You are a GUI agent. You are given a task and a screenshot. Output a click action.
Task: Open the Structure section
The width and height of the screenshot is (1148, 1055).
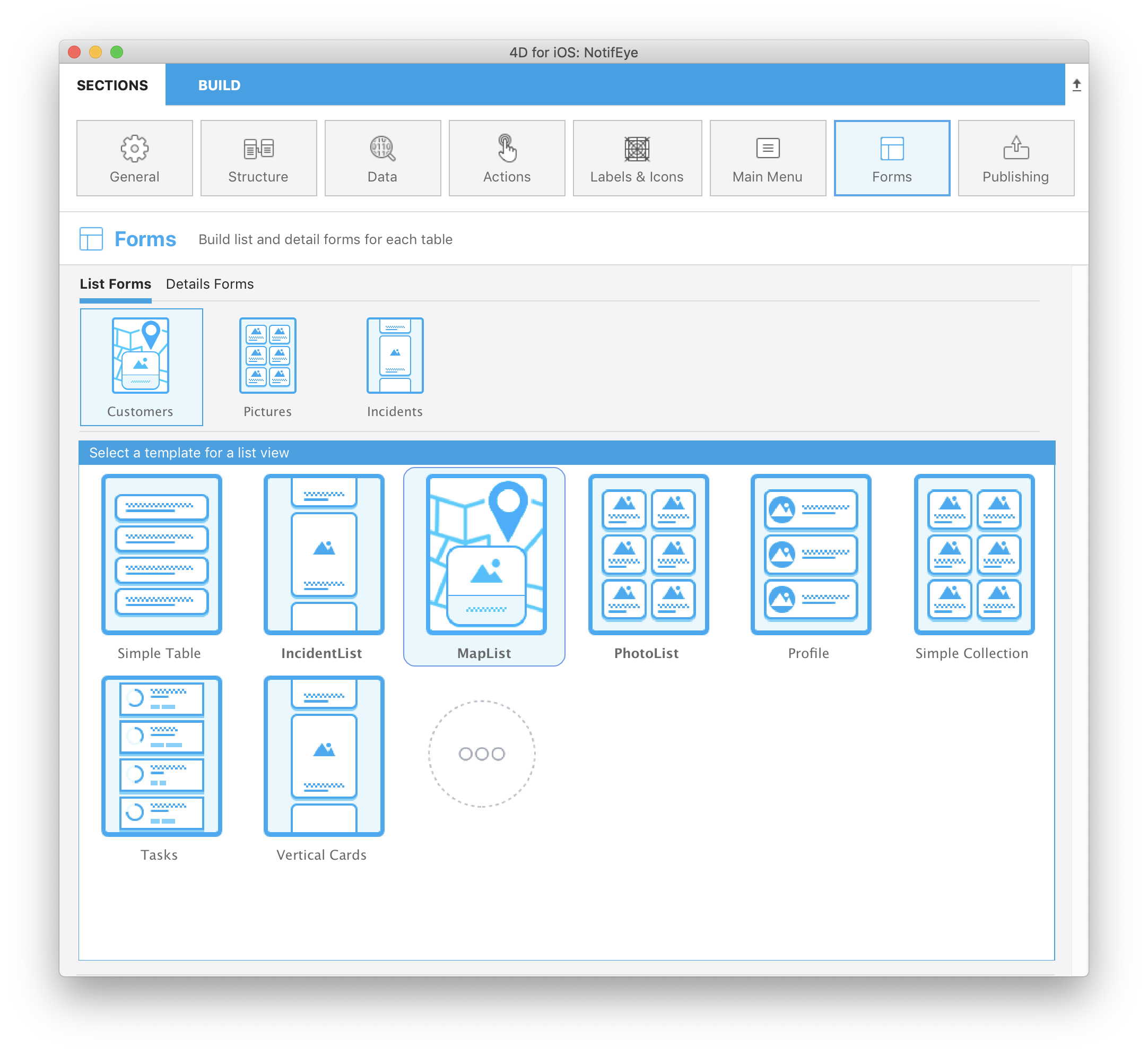click(x=258, y=156)
